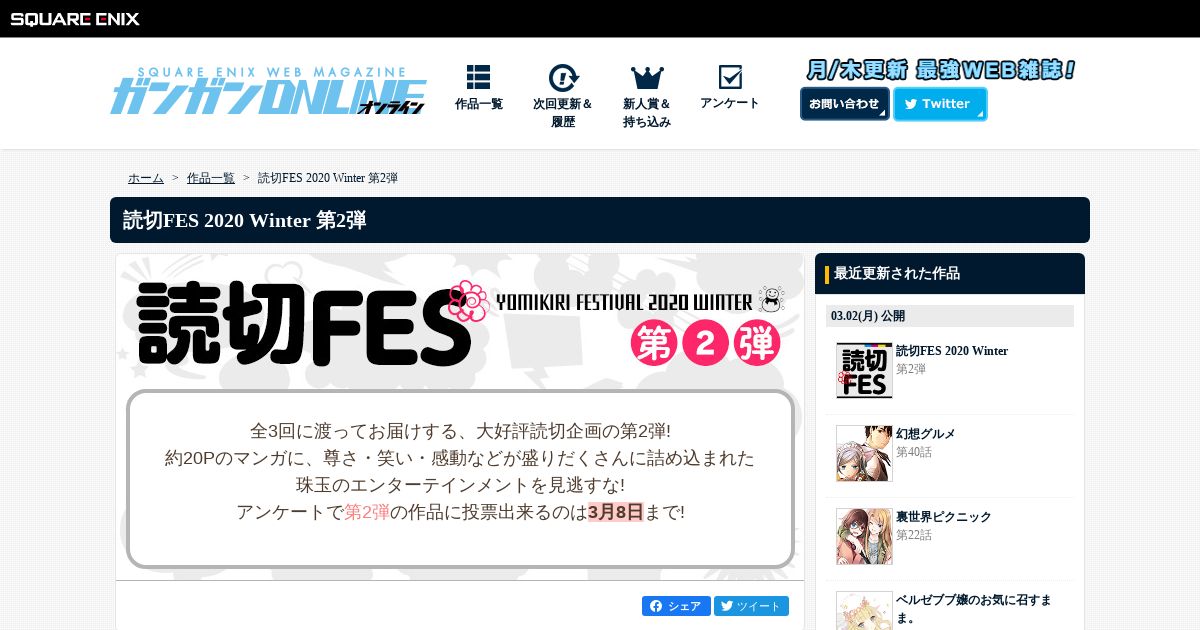Open 読切FES 2020 Winter title link in sidebar
This screenshot has height=630, width=1200.
point(952,351)
